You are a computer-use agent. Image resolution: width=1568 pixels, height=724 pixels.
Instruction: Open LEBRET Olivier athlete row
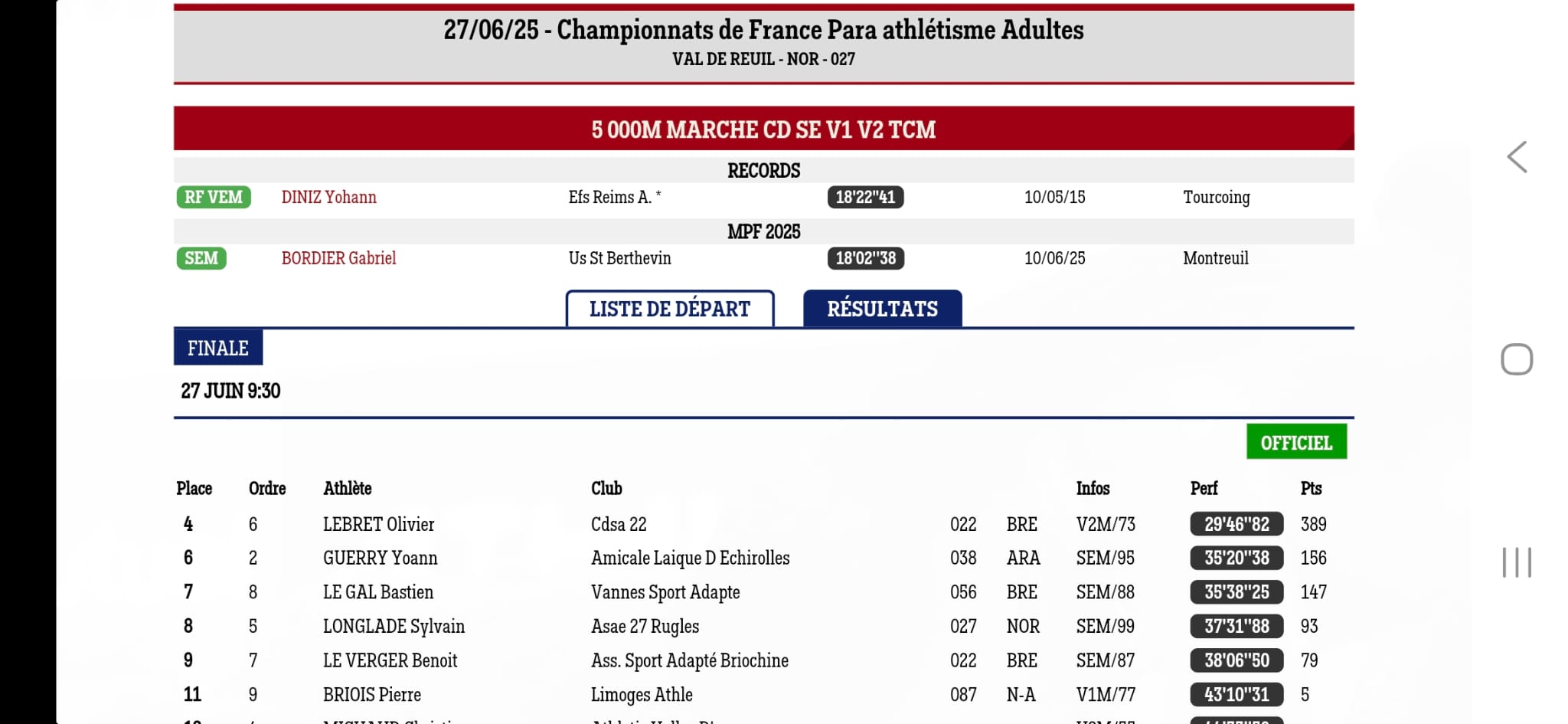coord(763,524)
